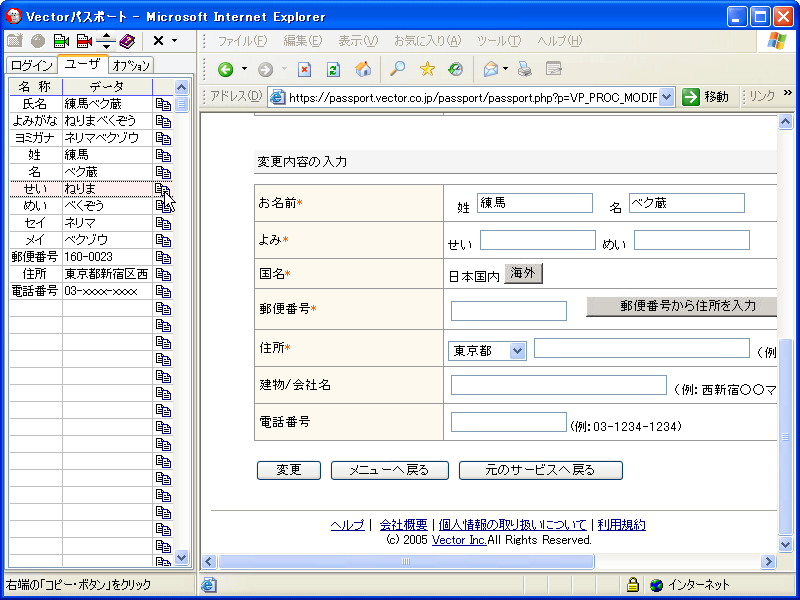The width and height of the screenshot is (800, 600).
Task: Click the 移動 go button
Action: pos(706,97)
